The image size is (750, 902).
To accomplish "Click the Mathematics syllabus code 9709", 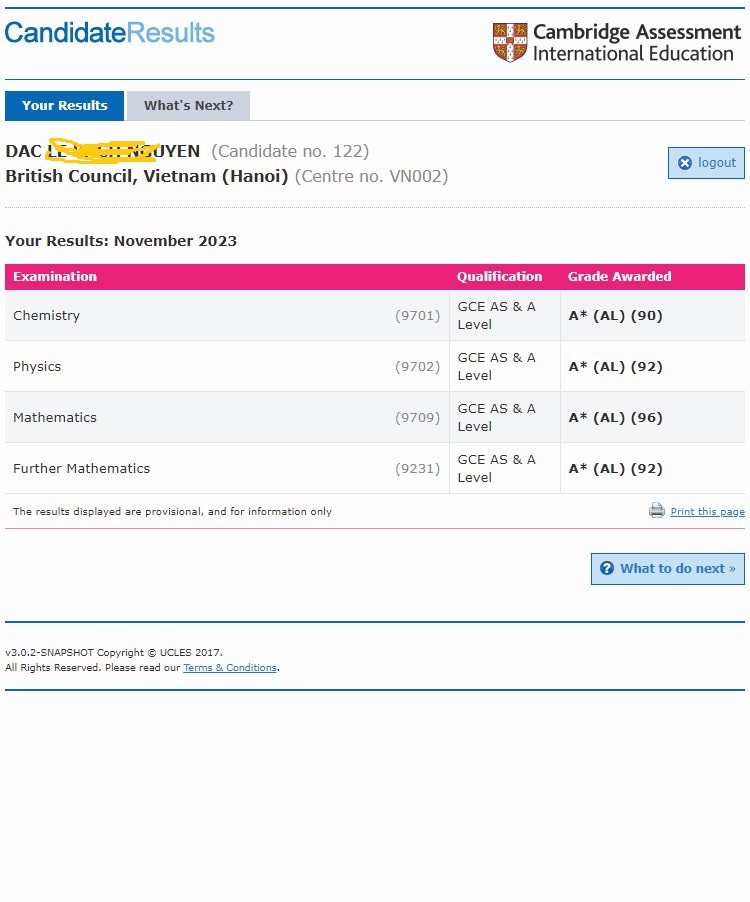I will click(417, 418).
